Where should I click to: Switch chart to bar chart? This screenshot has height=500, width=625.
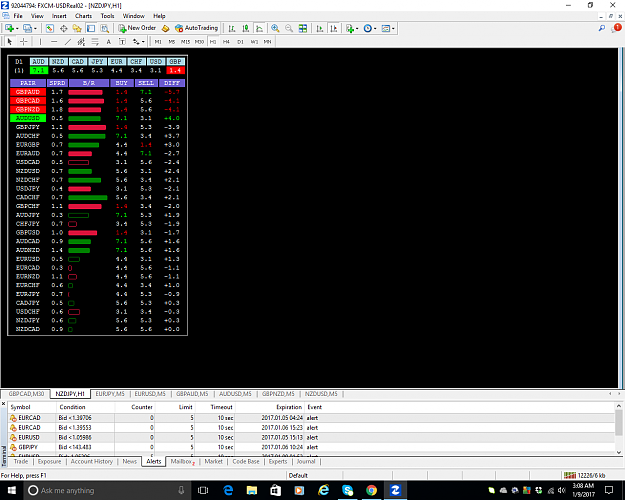pos(232,28)
